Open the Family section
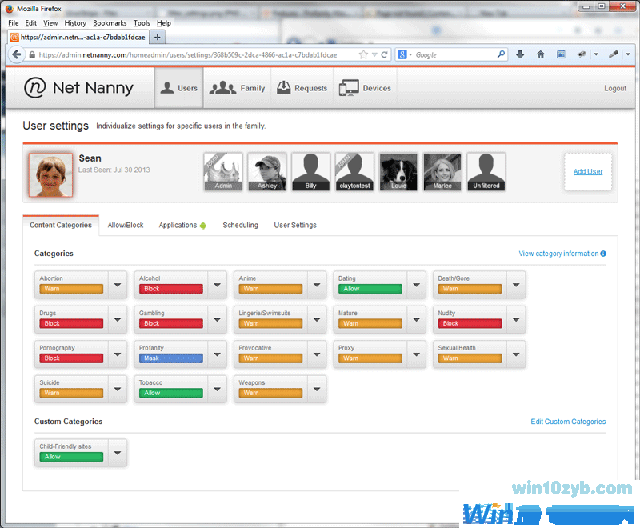640x528 pixels. (237, 88)
